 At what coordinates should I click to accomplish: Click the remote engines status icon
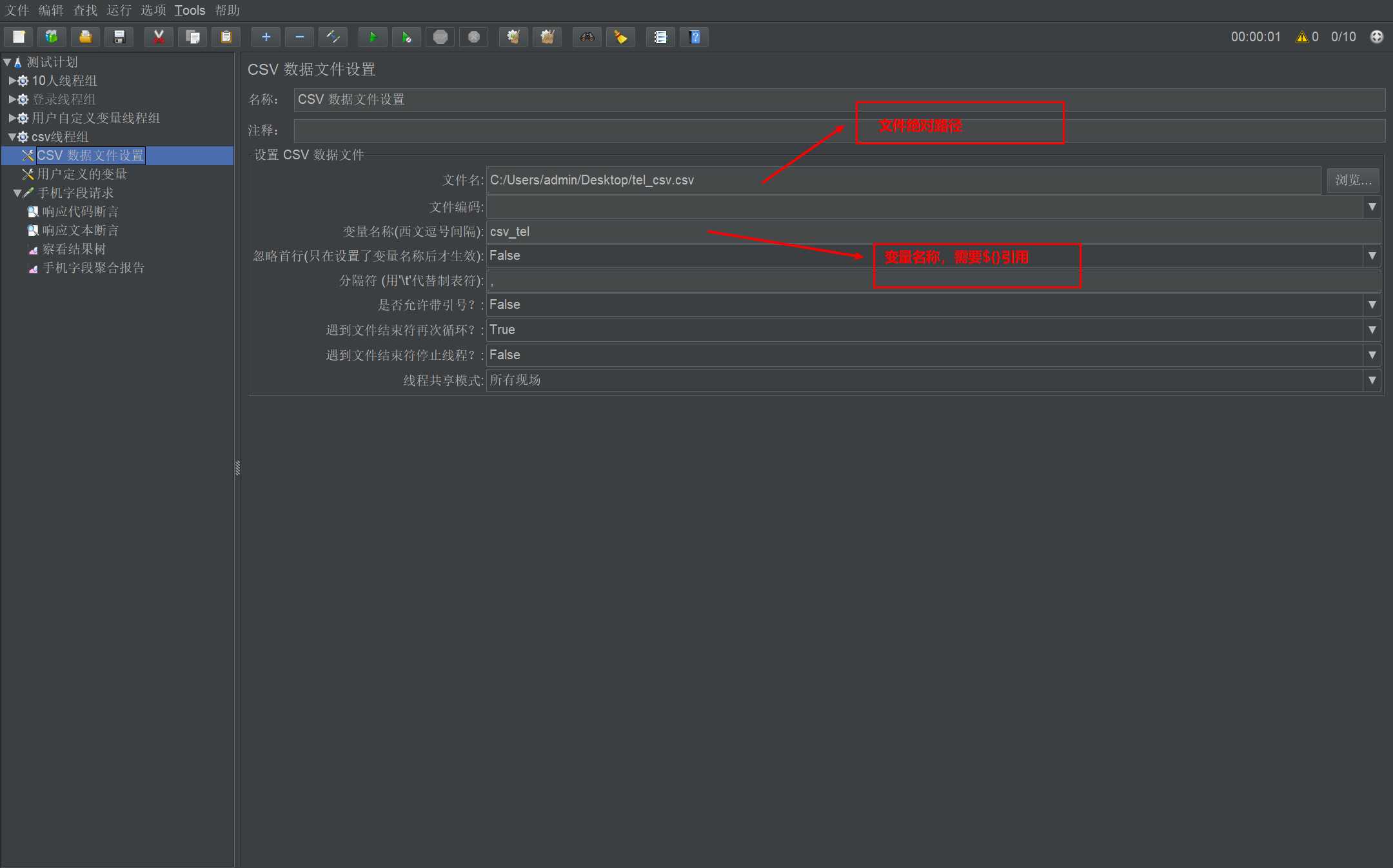1376,37
